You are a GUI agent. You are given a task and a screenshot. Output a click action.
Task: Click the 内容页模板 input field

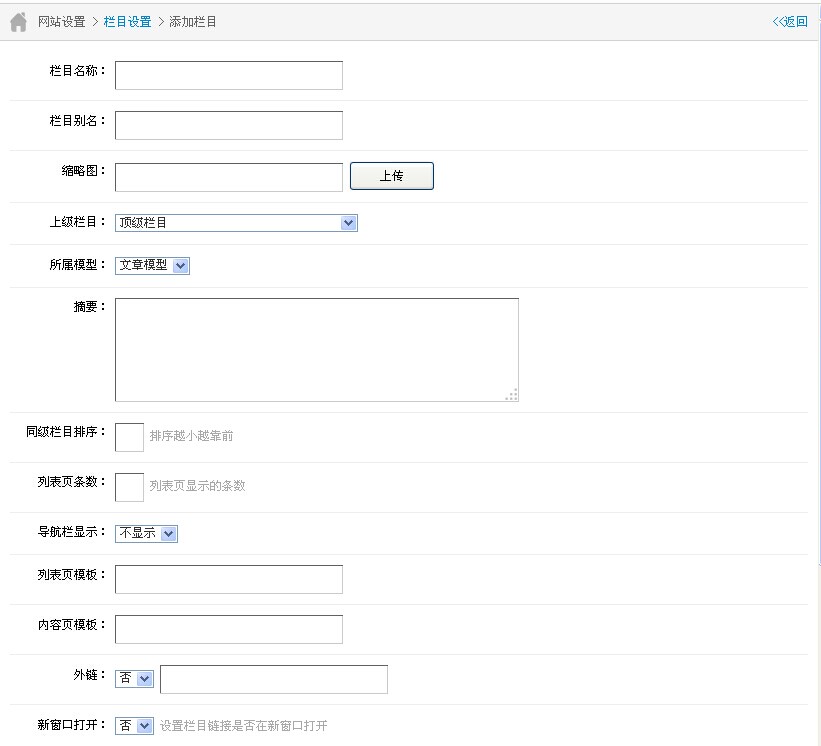tap(229, 629)
